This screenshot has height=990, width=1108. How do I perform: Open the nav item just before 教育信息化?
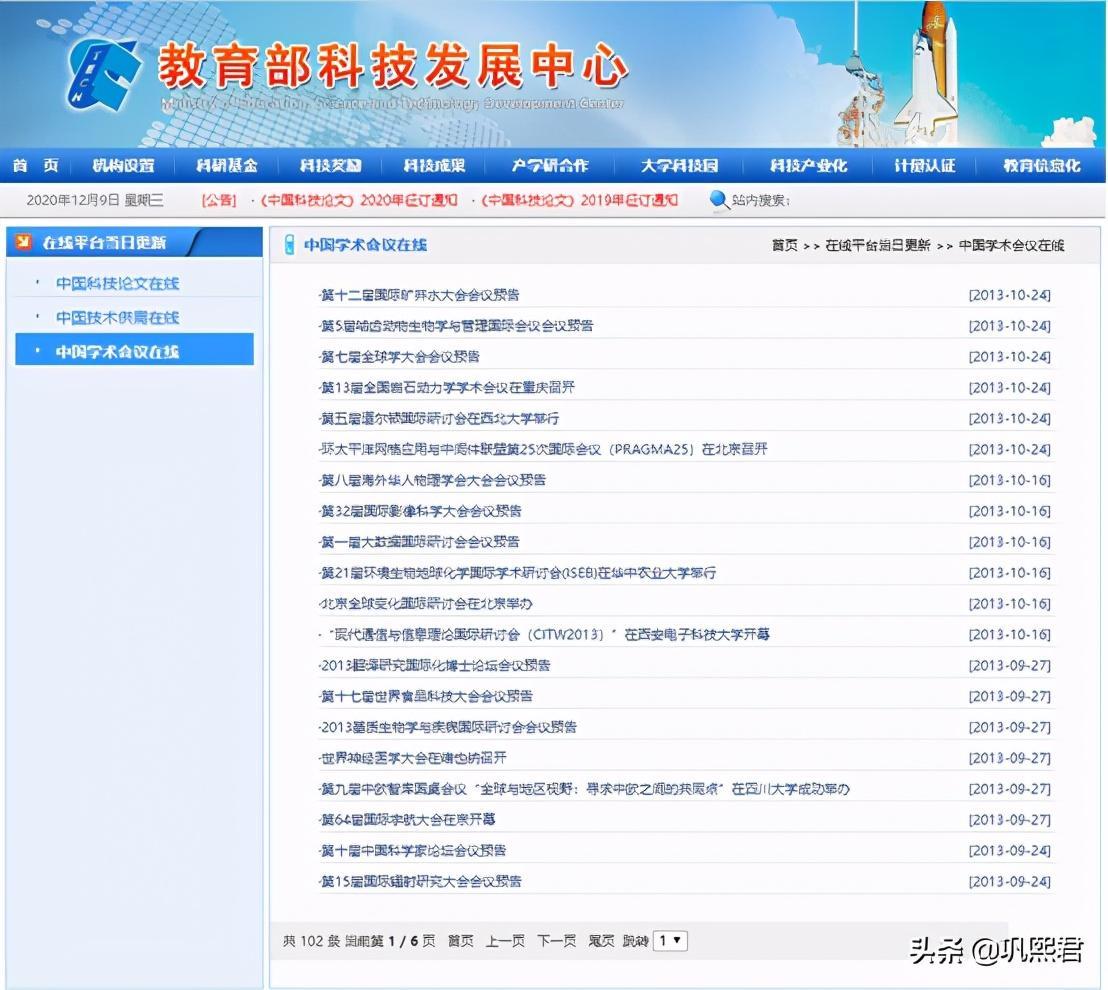coord(924,165)
